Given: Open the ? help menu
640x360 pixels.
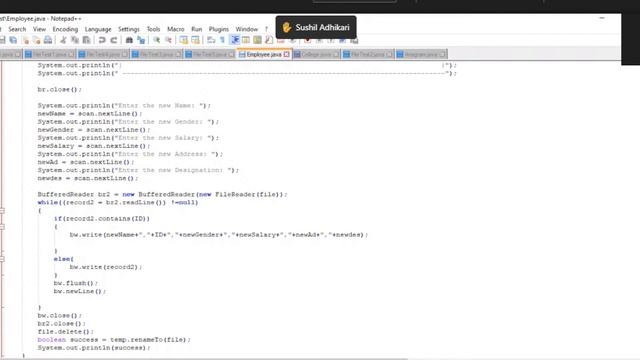Looking at the screenshot, I should pos(266,29).
